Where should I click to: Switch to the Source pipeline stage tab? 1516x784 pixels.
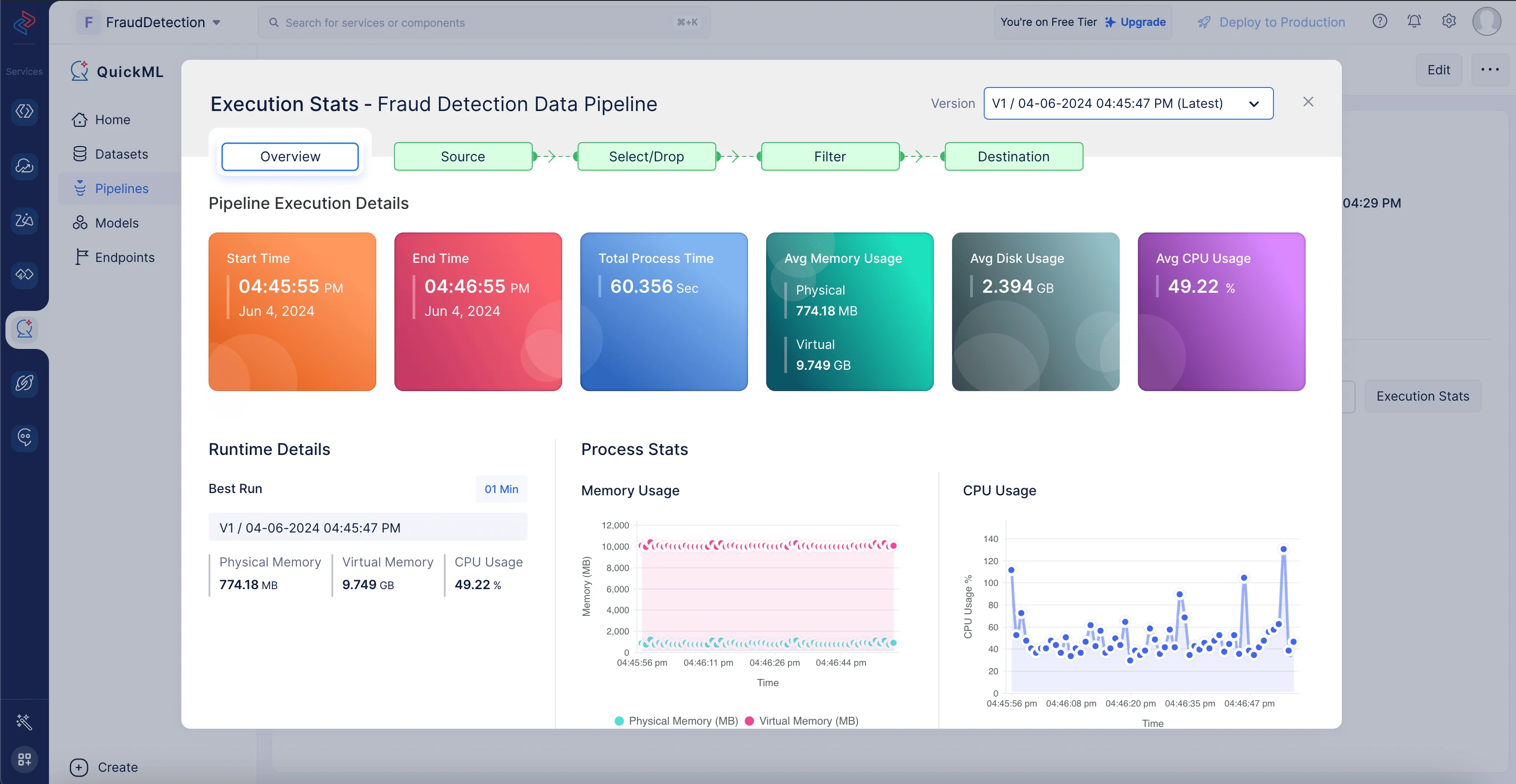(x=462, y=156)
